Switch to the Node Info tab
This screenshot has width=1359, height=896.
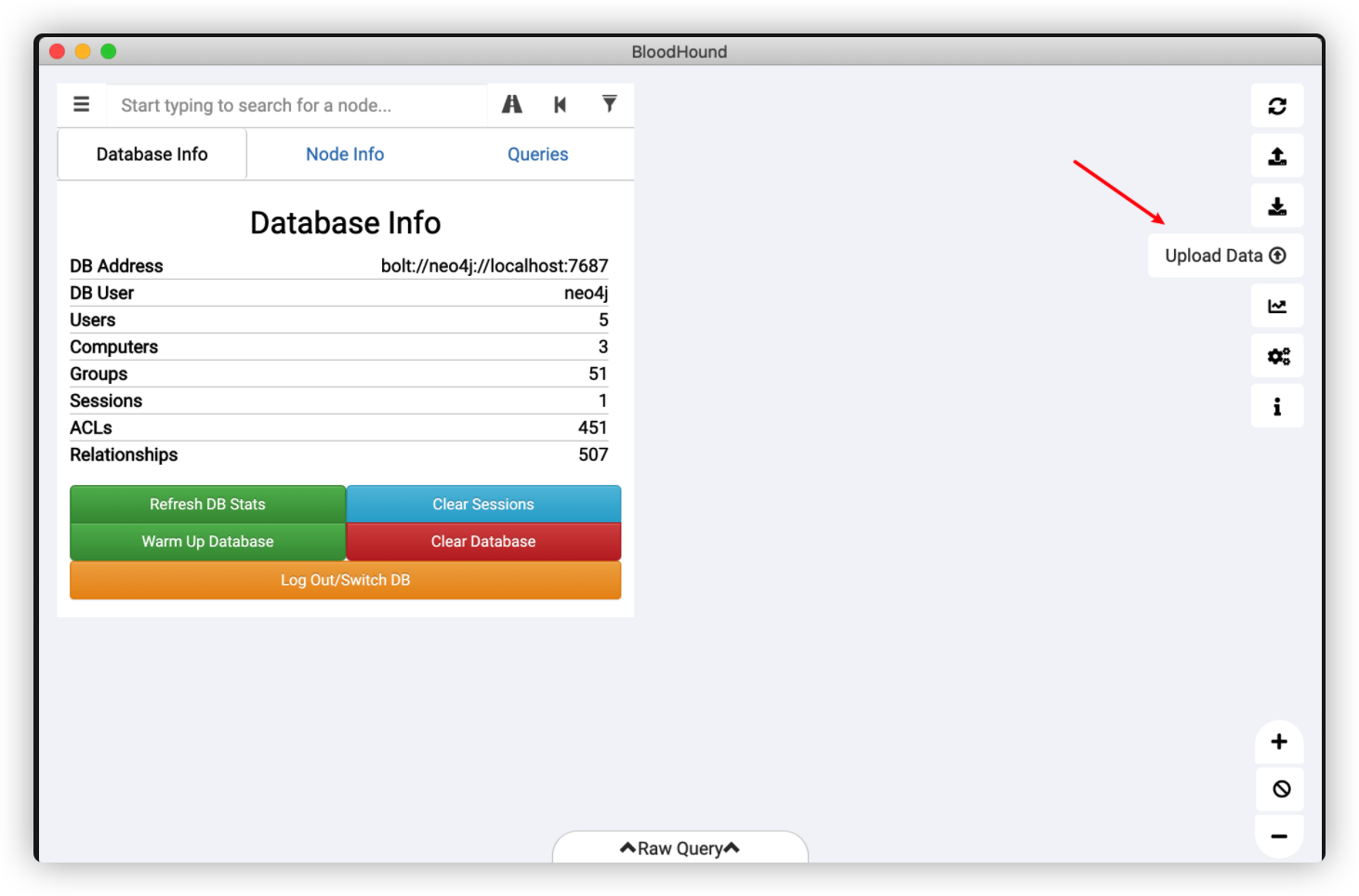pyautogui.click(x=345, y=154)
